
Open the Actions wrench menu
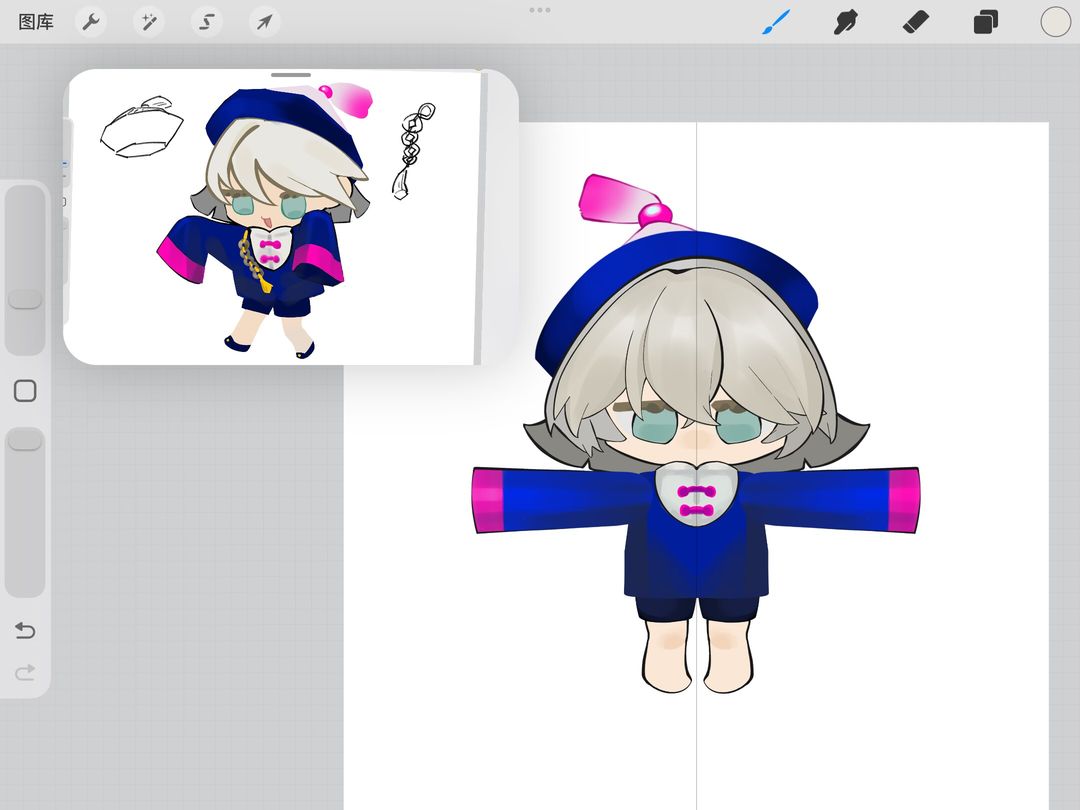[x=91, y=22]
